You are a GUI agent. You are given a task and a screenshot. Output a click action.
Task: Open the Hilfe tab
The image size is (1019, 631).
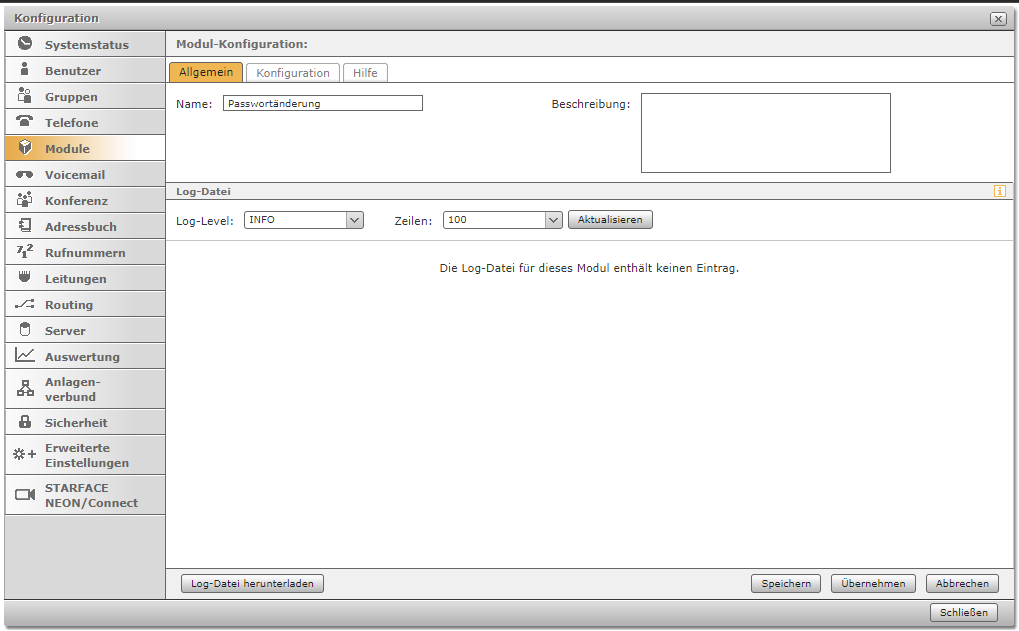point(365,73)
